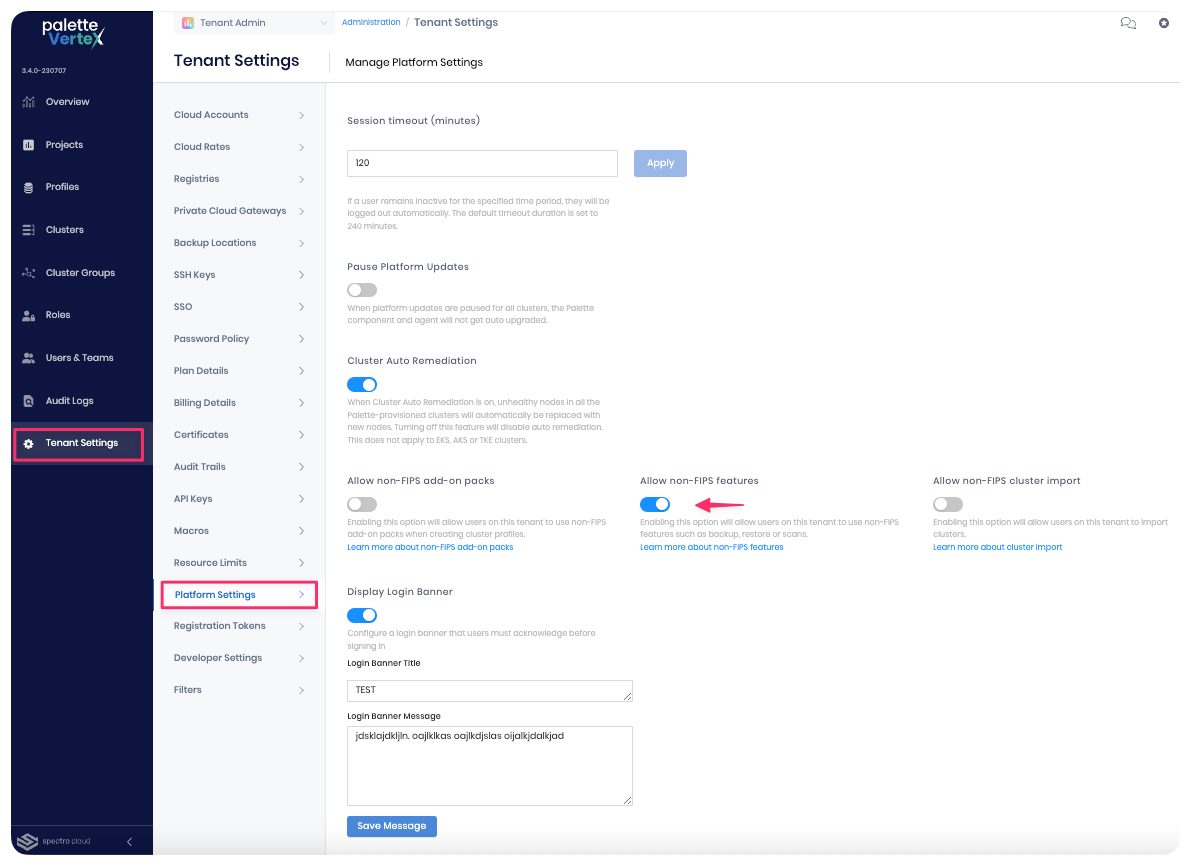
Task: Disable Allow non-FIPS features switch
Action: tap(655, 504)
